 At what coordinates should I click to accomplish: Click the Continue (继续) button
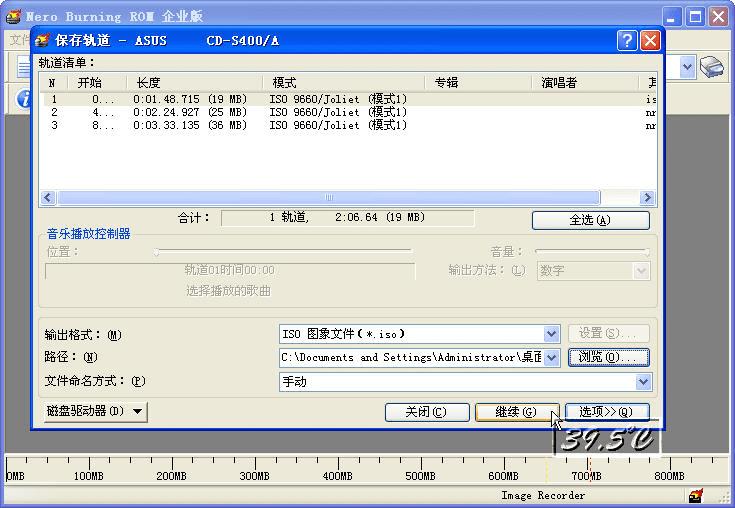point(517,412)
